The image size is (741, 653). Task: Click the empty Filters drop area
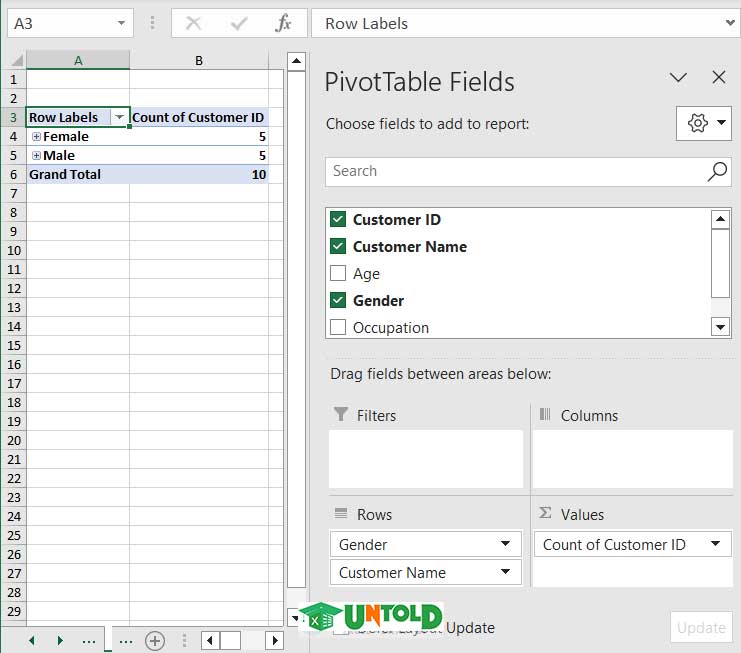coord(426,459)
